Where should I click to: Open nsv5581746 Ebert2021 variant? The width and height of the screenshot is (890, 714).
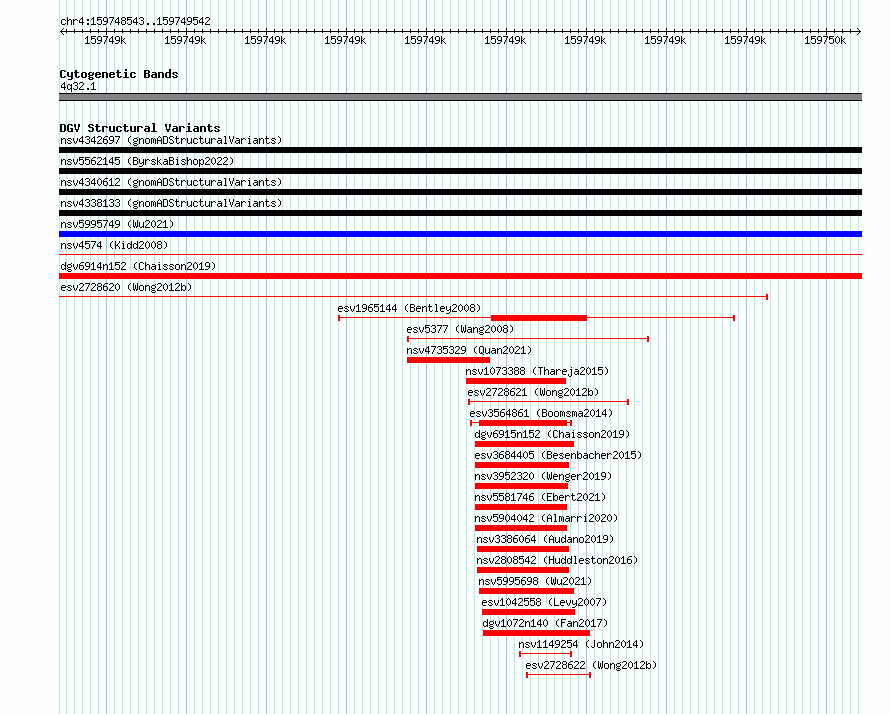click(540, 497)
